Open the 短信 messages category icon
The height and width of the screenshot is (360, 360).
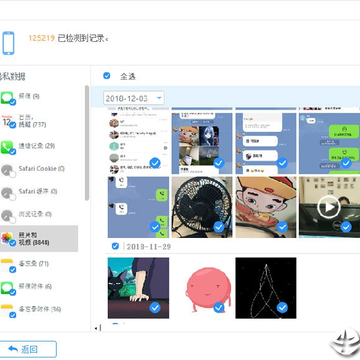7,98
